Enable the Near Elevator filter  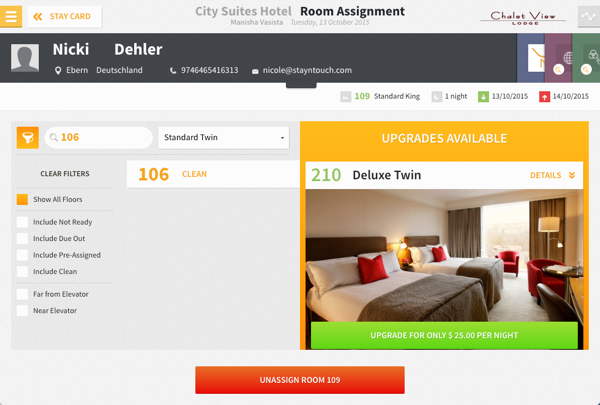pos(22,310)
